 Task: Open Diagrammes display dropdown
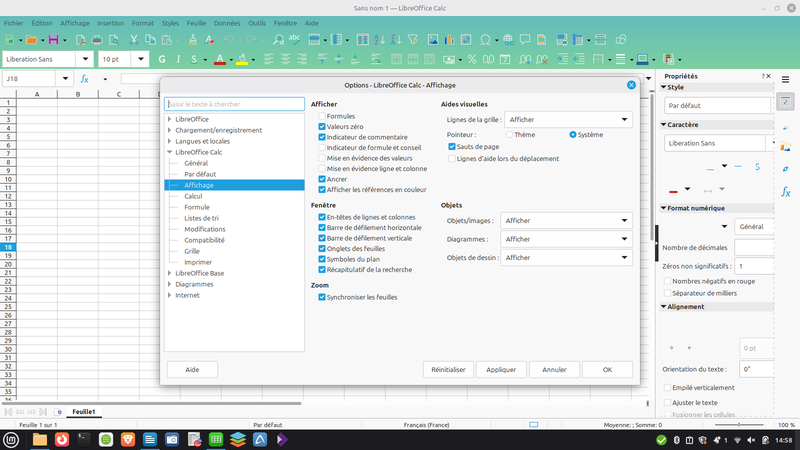(x=566, y=239)
